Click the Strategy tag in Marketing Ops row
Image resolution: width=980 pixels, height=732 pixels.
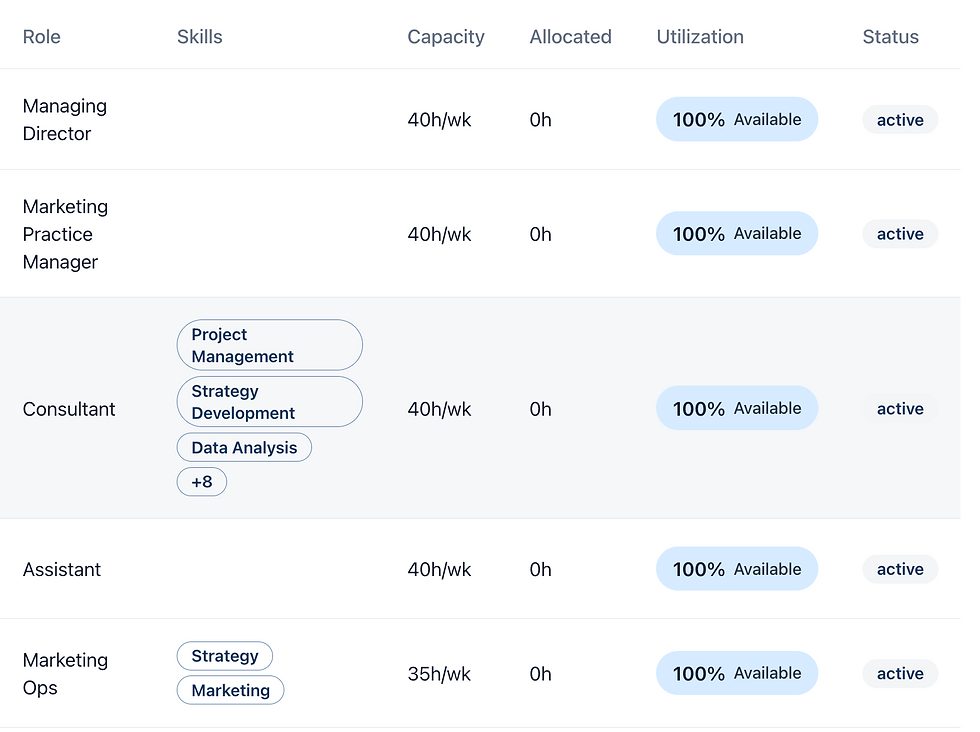click(225, 656)
